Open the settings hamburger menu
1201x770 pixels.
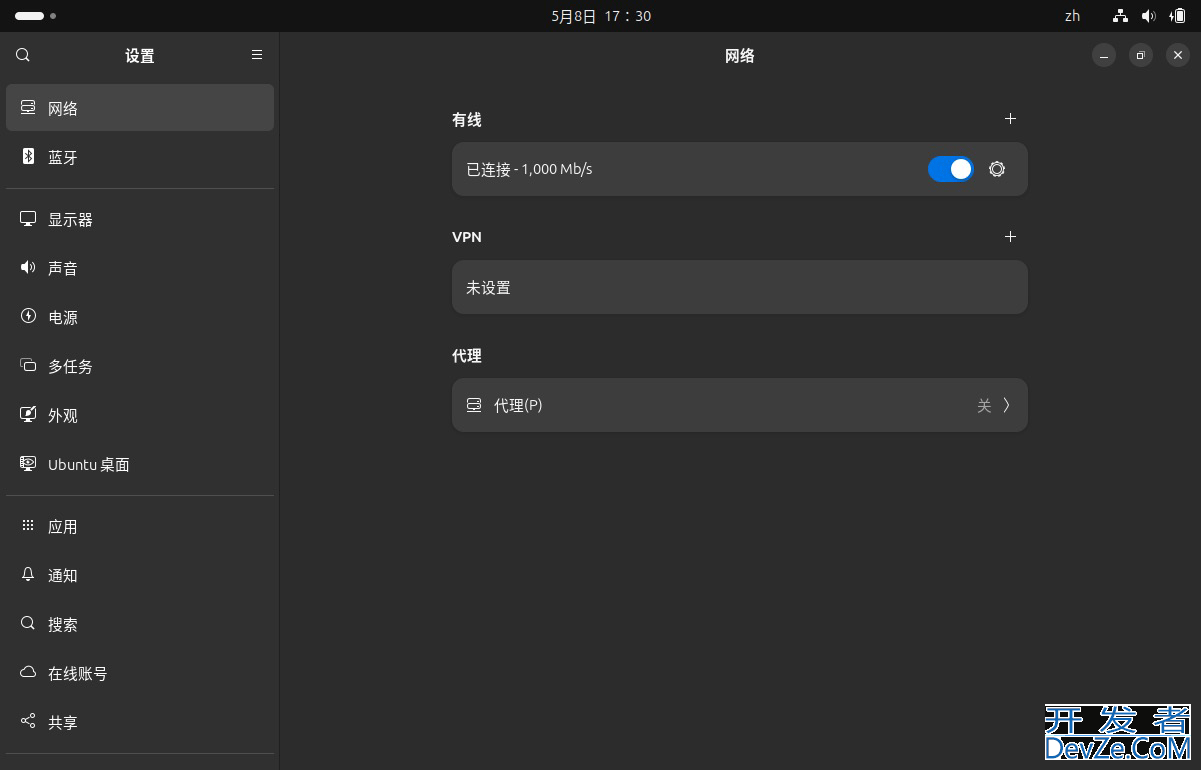pyautogui.click(x=257, y=56)
